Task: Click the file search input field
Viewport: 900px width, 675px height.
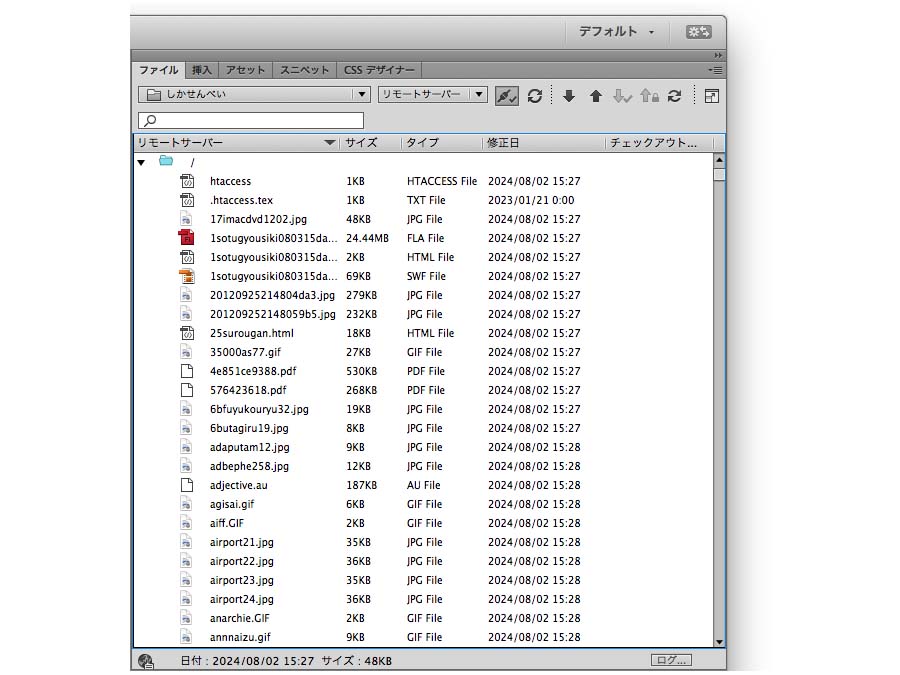Action: [251, 121]
